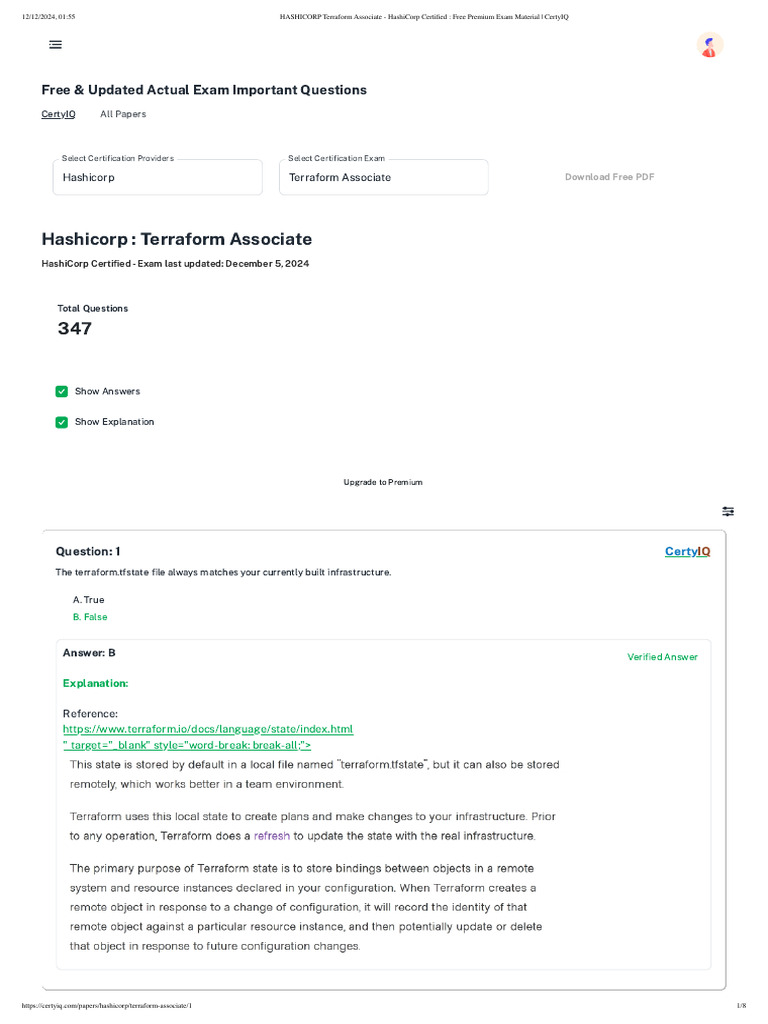Open the filter settings sliders icon
Viewport: 768px width, 1024px height.
point(728,511)
